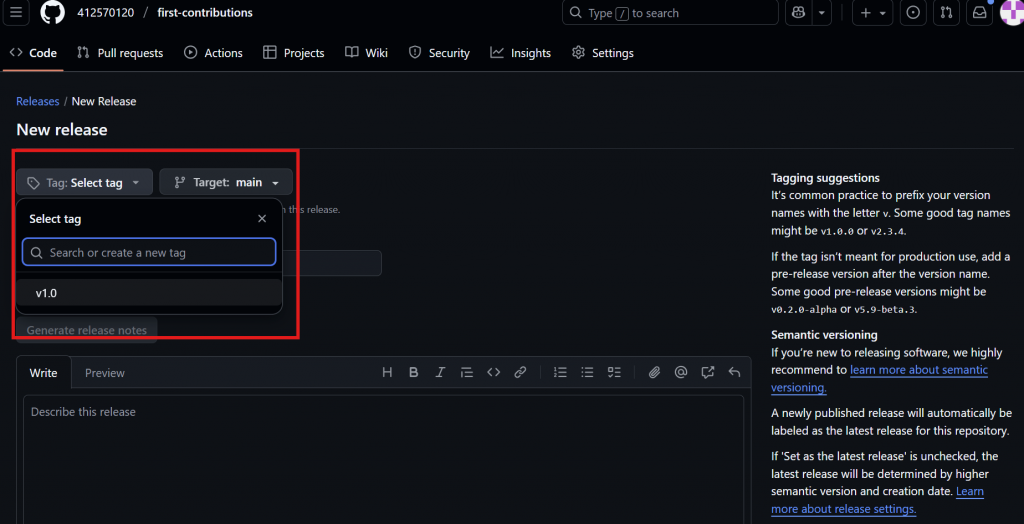
Task: Click the cross-reference icon in toolbar
Action: 707,372
